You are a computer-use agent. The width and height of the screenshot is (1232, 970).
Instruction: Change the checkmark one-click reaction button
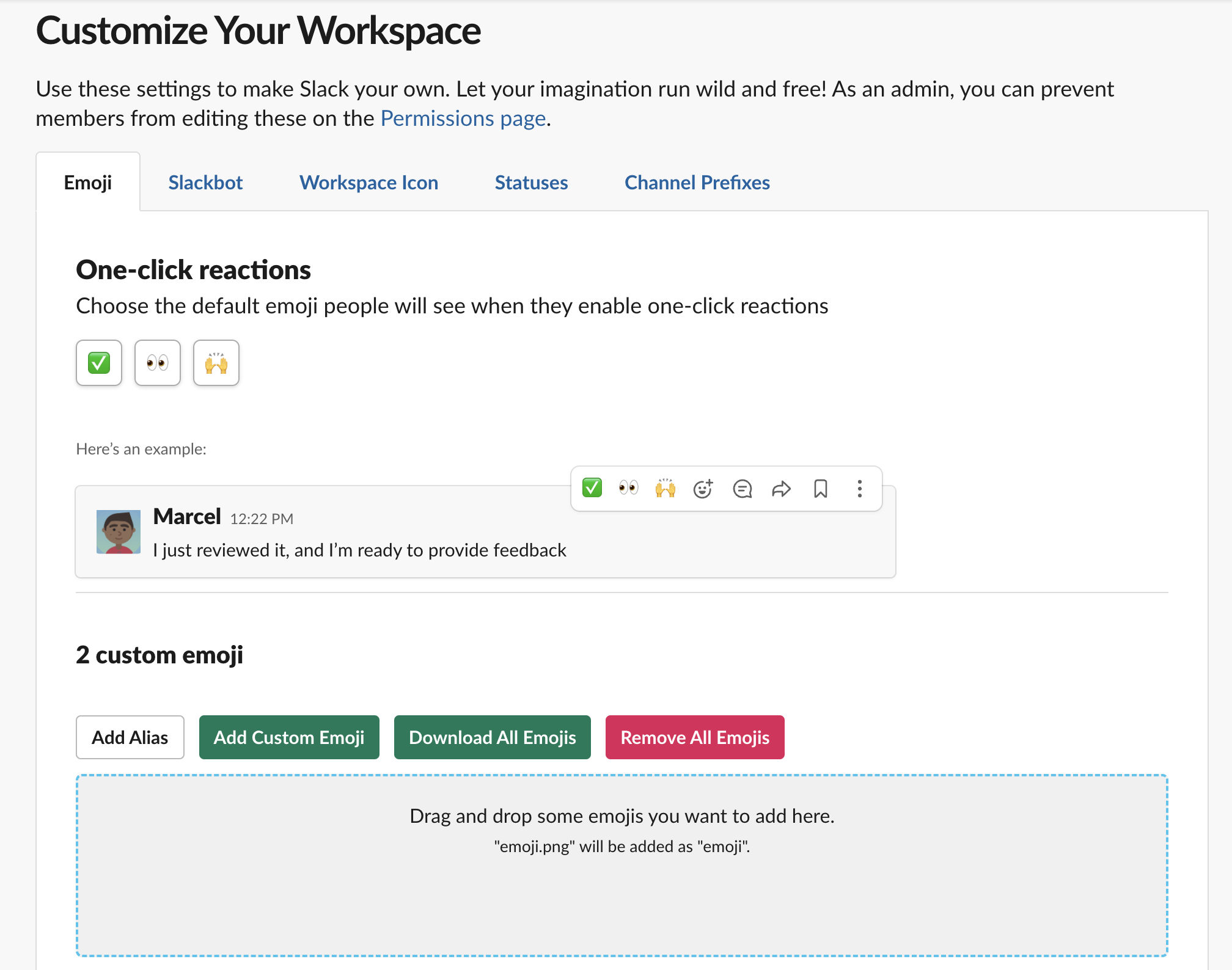point(99,363)
